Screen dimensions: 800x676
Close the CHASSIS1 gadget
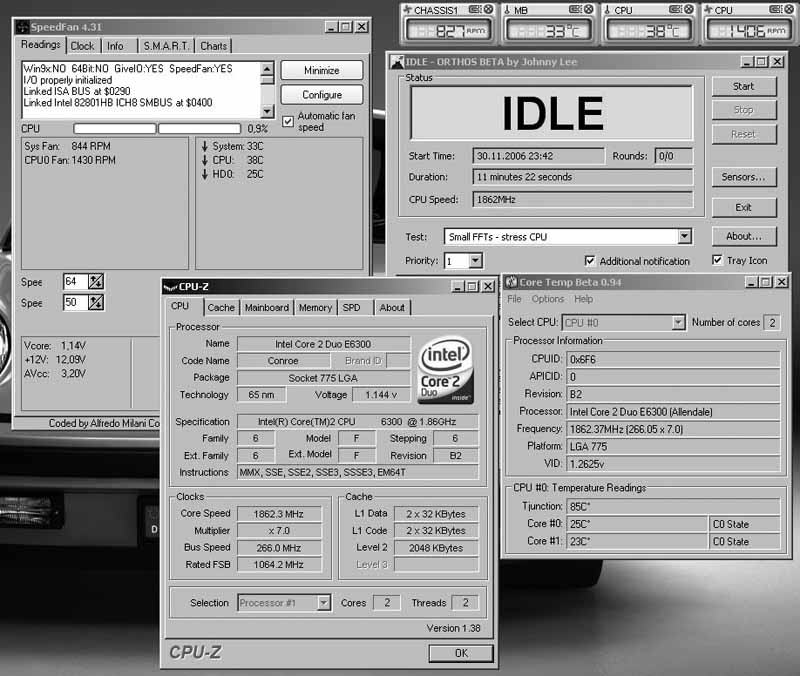coord(488,9)
